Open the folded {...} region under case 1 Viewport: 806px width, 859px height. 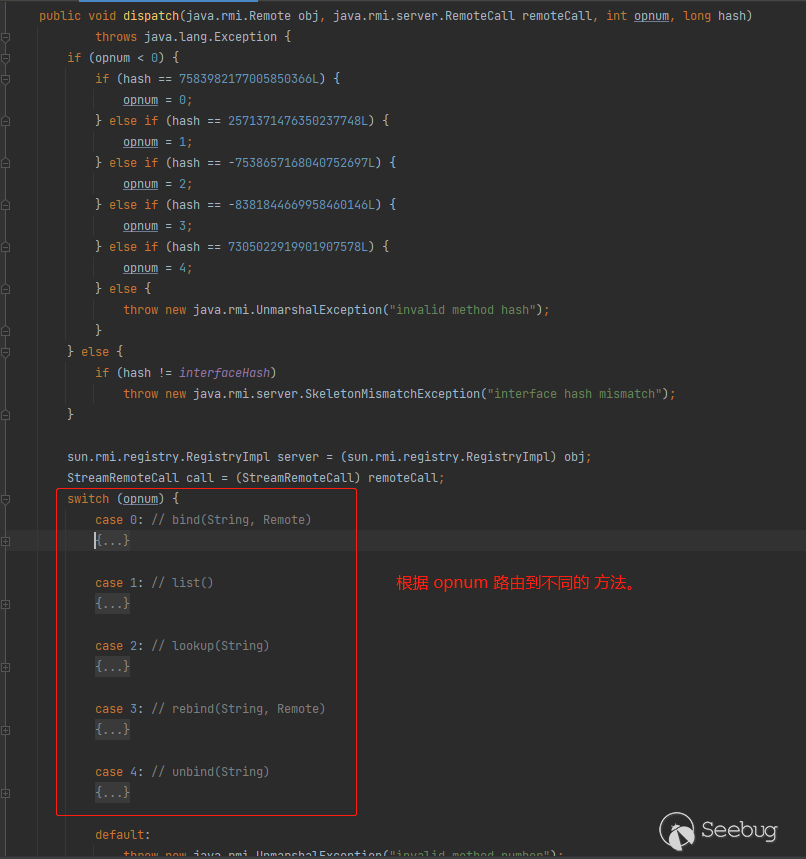[x=112, y=604]
